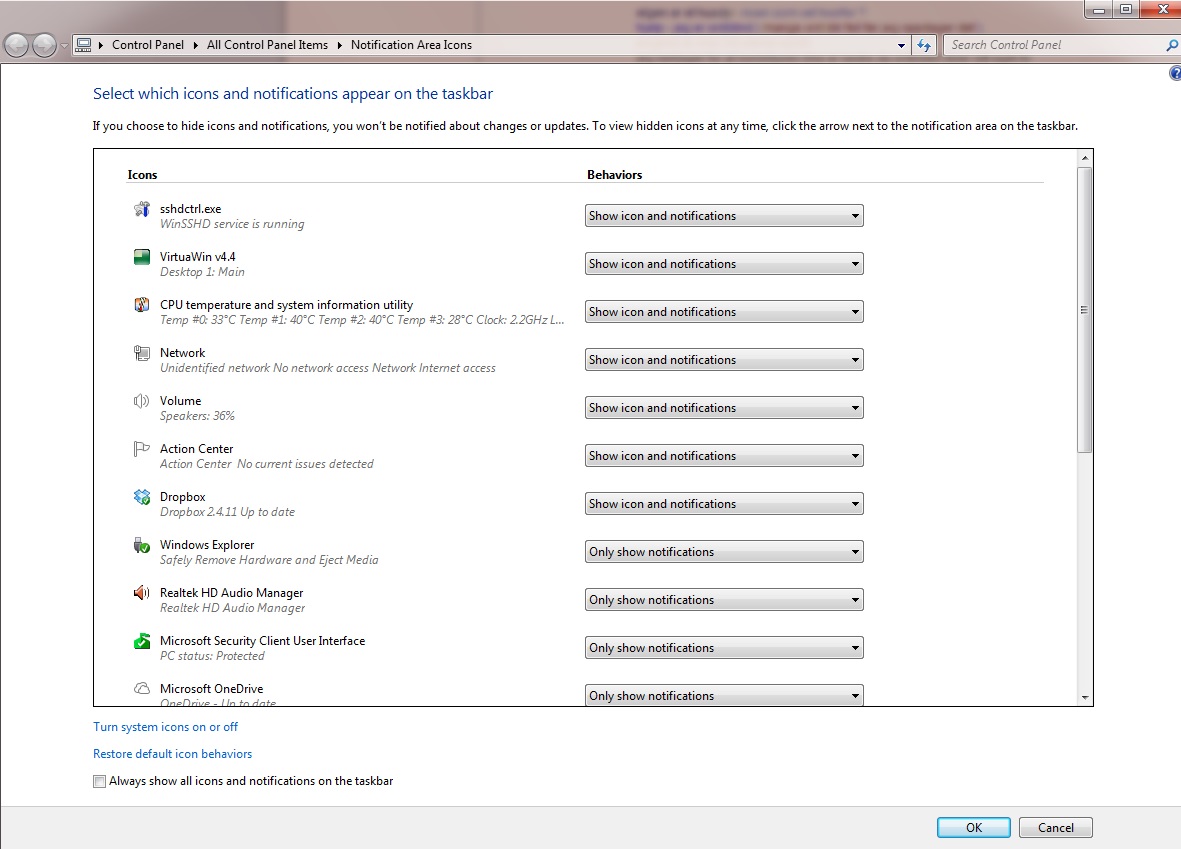Screen dimensions: 1181x849
Task: Click the CPU temperature utility icon
Action: (142, 305)
